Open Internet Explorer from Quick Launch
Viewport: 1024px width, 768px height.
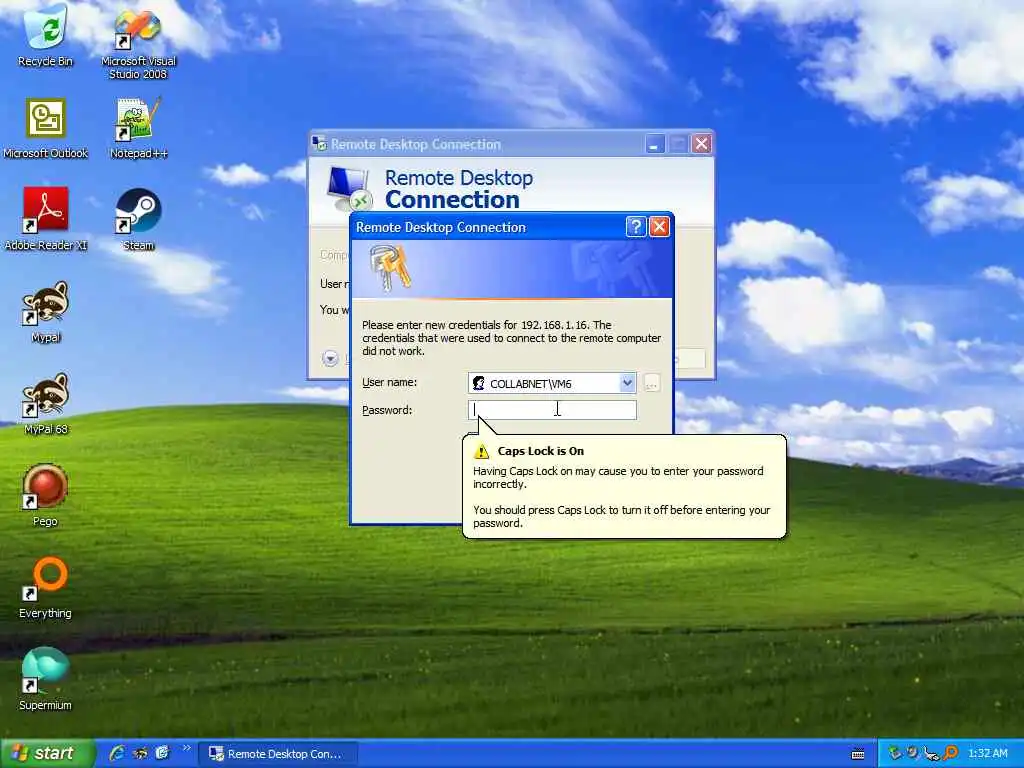[118, 753]
